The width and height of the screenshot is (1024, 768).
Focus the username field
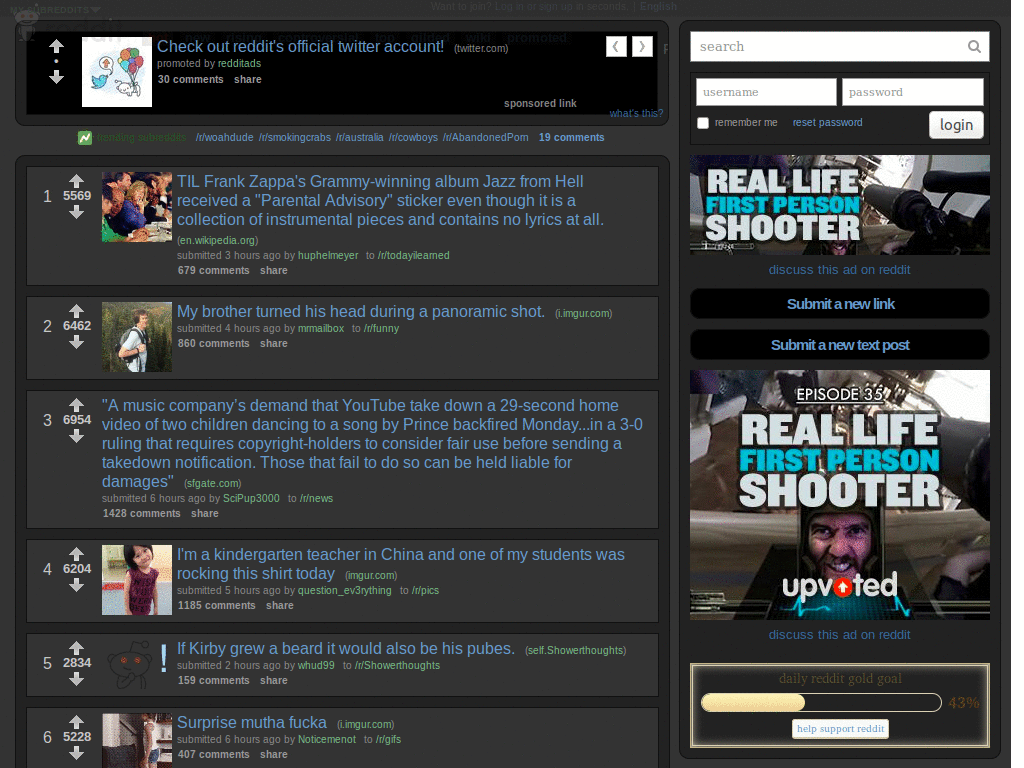pyautogui.click(x=766, y=92)
